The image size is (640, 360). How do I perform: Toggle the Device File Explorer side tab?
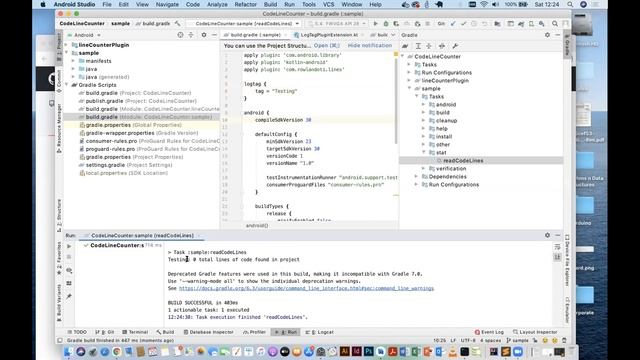click(567, 259)
